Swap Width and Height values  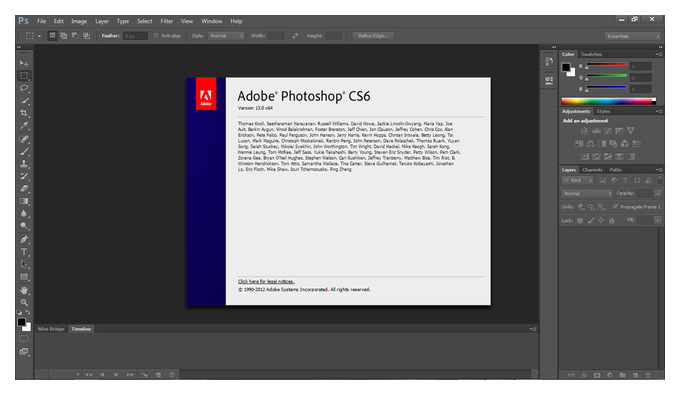295,36
